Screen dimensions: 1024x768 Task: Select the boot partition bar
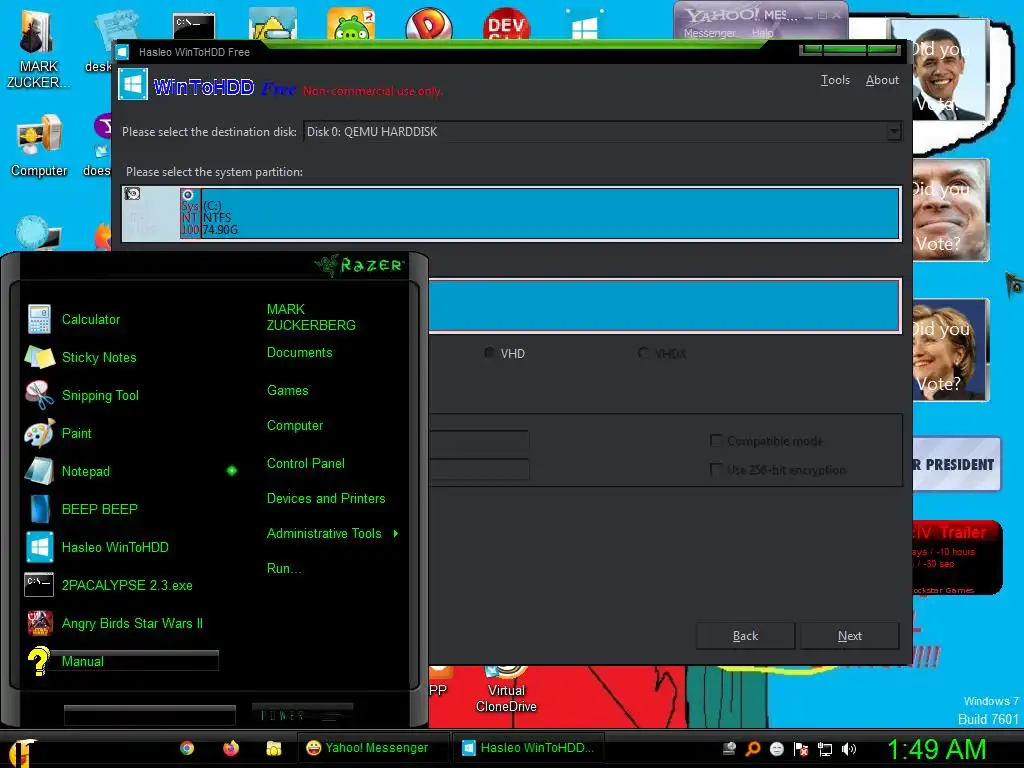point(664,306)
